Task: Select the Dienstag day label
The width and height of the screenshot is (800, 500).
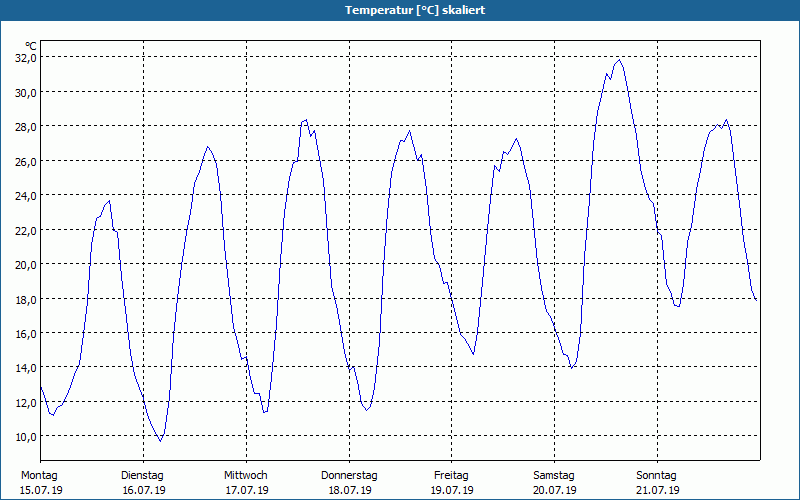Action: click(142, 476)
